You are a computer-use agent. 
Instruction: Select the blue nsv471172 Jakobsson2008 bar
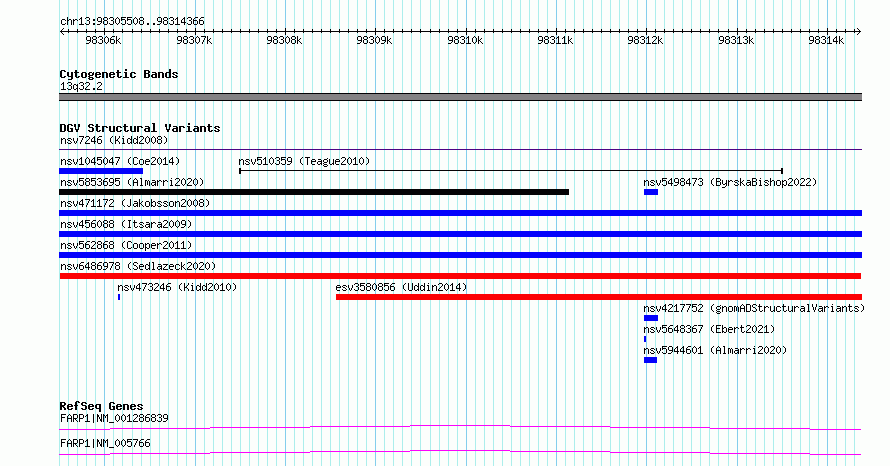coord(460,213)
